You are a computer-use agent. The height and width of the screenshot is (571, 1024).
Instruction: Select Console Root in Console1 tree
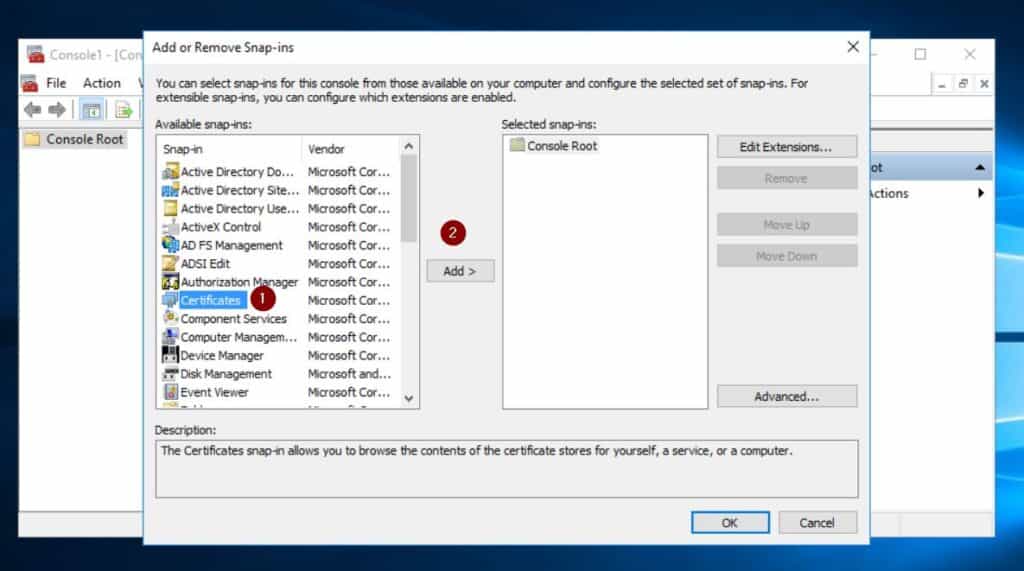[x=84, y=139]
